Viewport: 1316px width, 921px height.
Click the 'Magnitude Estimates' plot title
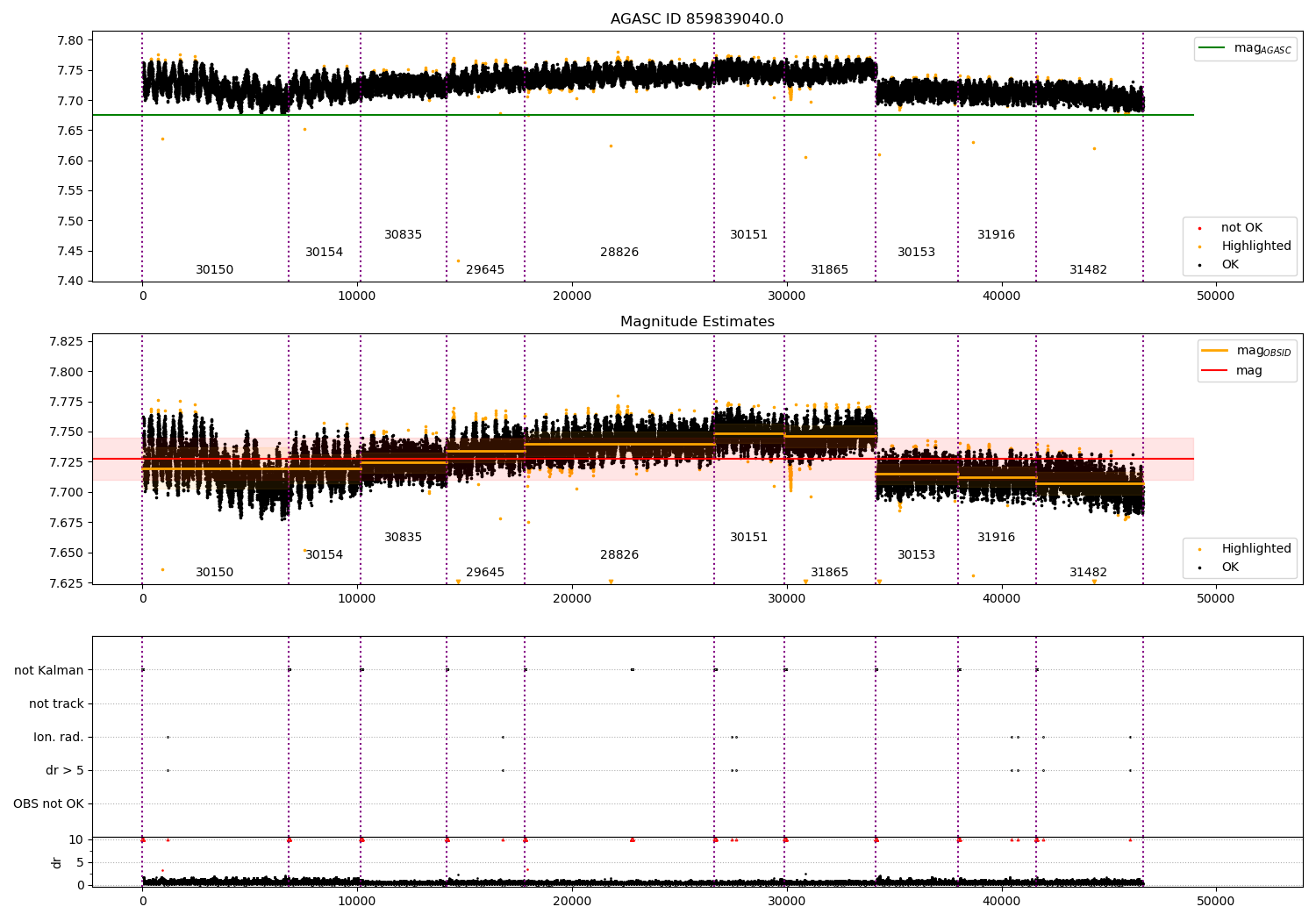pyautogui.click(x=697, y=322)
